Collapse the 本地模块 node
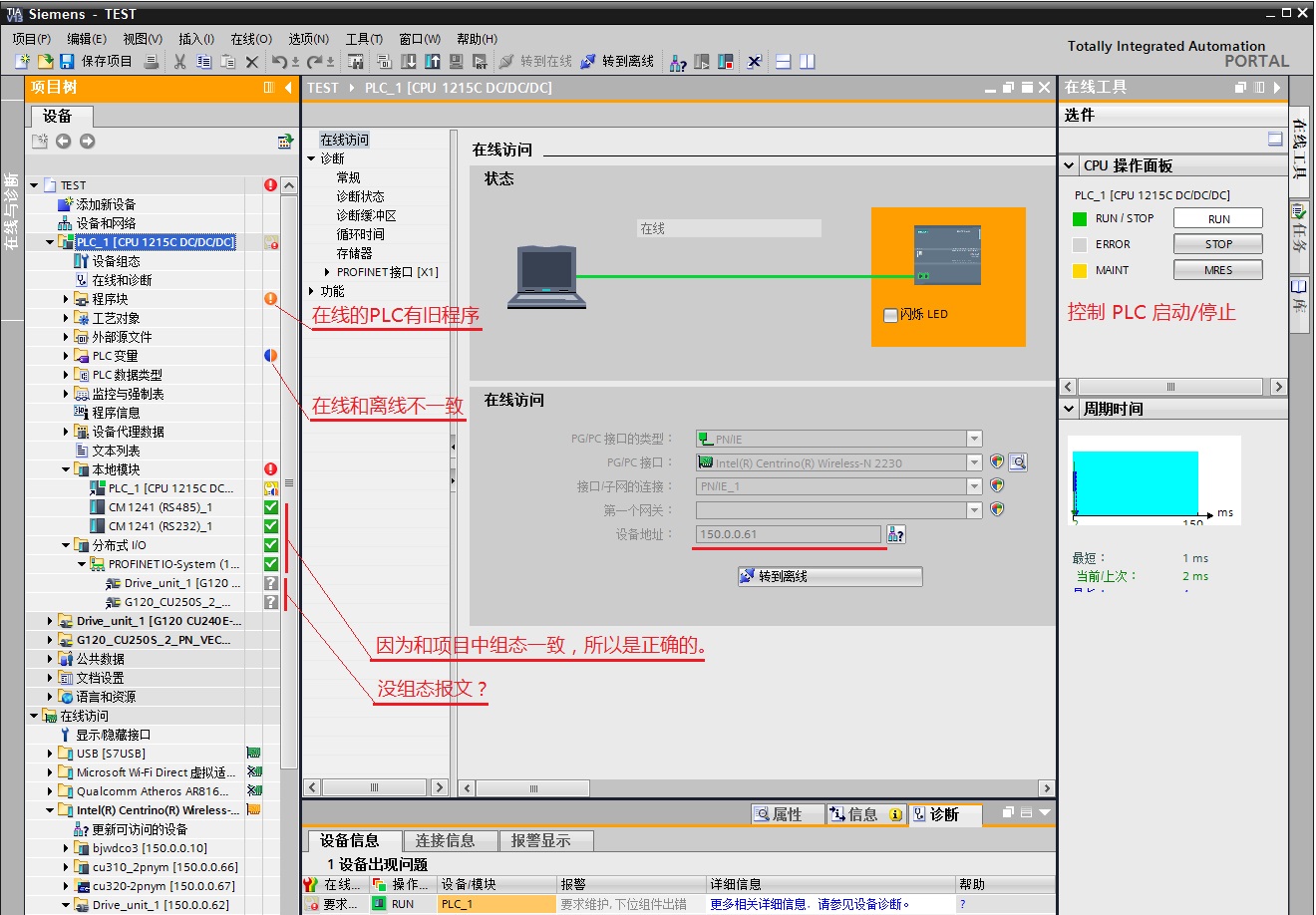Image resolution: width=1316 pixels, height=915 pixels. pos(66,469)
